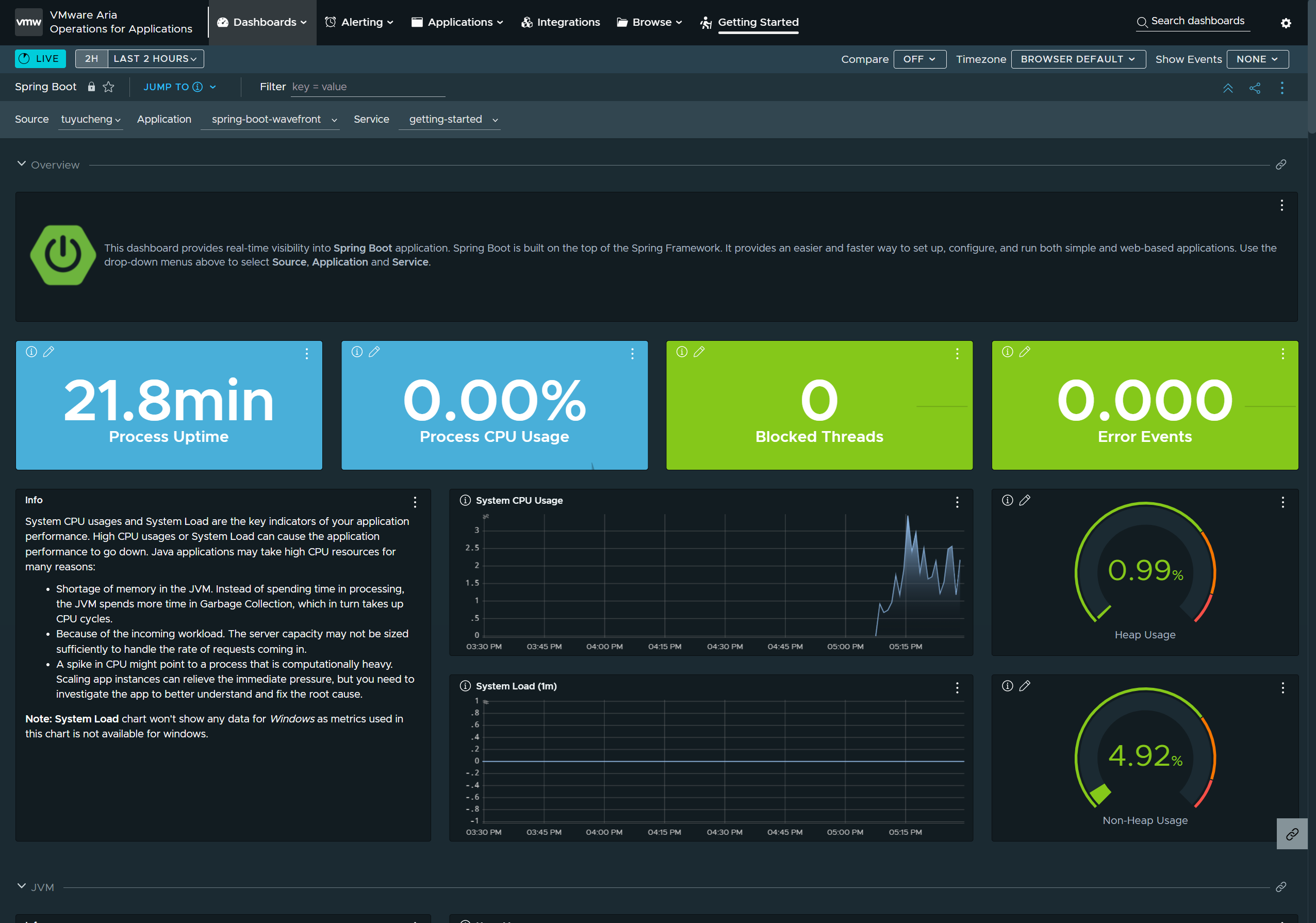Open Non-Heap Usage options menu
This screenshot has width=1316, height=923.
point(1283,688)
